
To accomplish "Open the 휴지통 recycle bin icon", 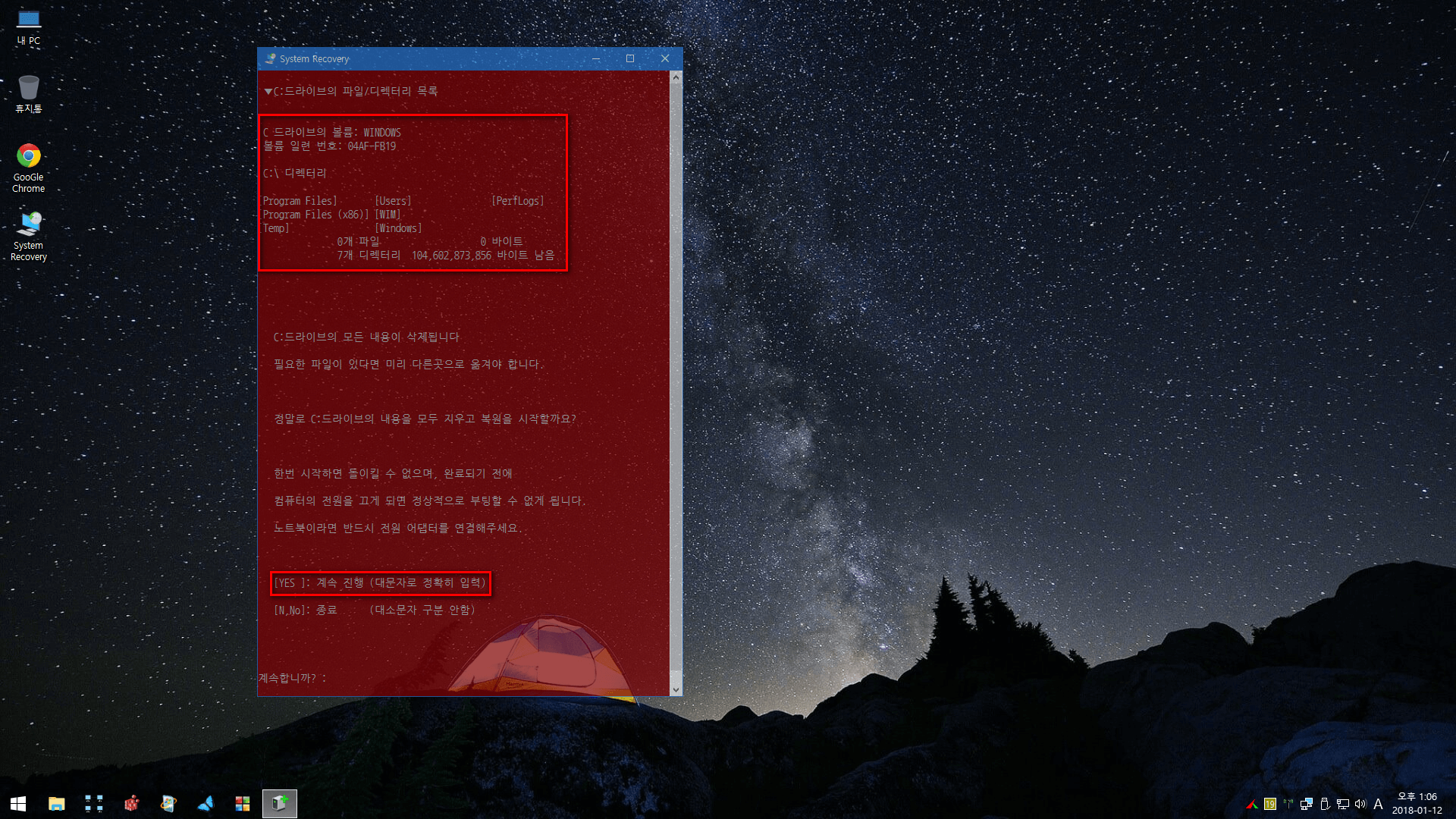I will (x=29, y=94).
